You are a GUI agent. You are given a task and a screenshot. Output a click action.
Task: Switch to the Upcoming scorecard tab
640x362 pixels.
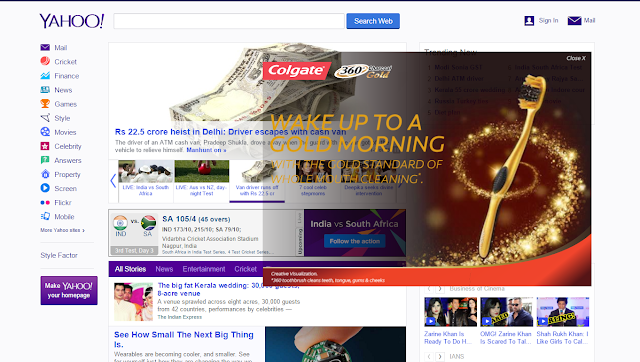[x=300, y=241]
